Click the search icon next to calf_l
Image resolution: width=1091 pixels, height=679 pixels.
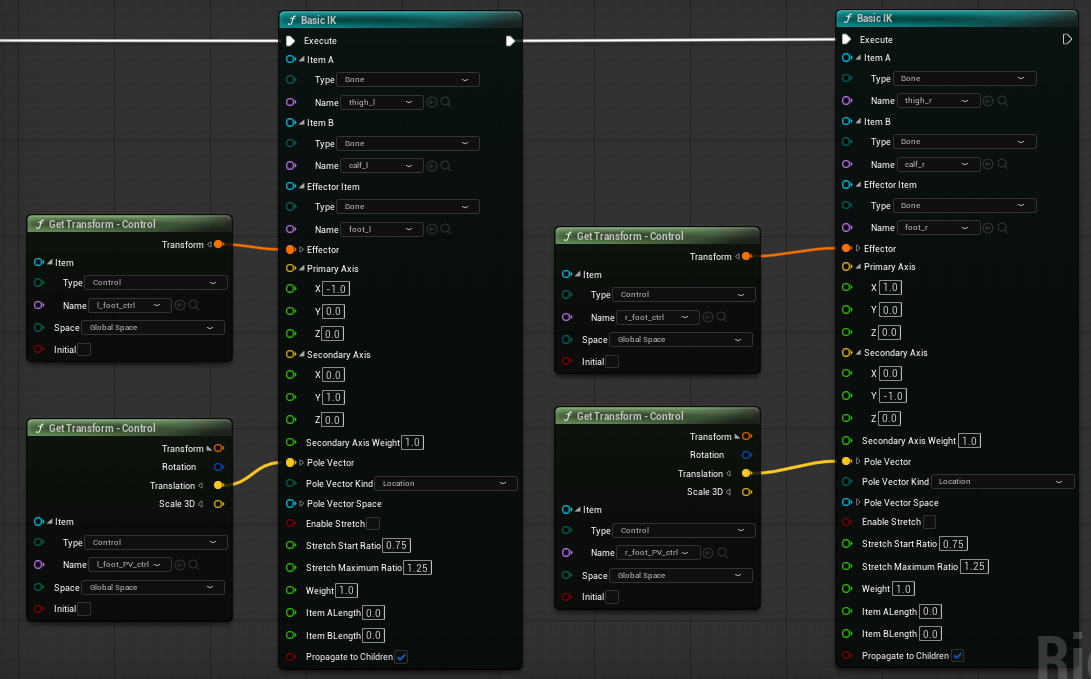click(446, 166)
